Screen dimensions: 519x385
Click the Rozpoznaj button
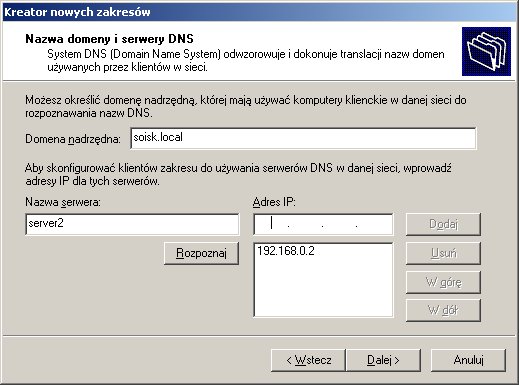[201, 253]
